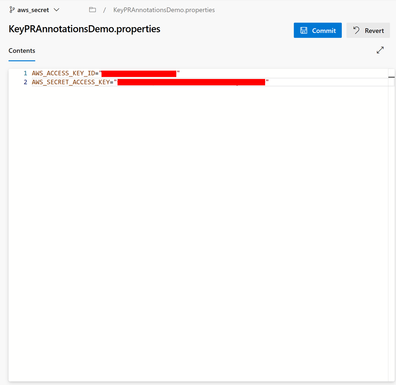Screen dimensions: 396x385
Task: Click the empty editor area below line 2
Action: (199, 233)
